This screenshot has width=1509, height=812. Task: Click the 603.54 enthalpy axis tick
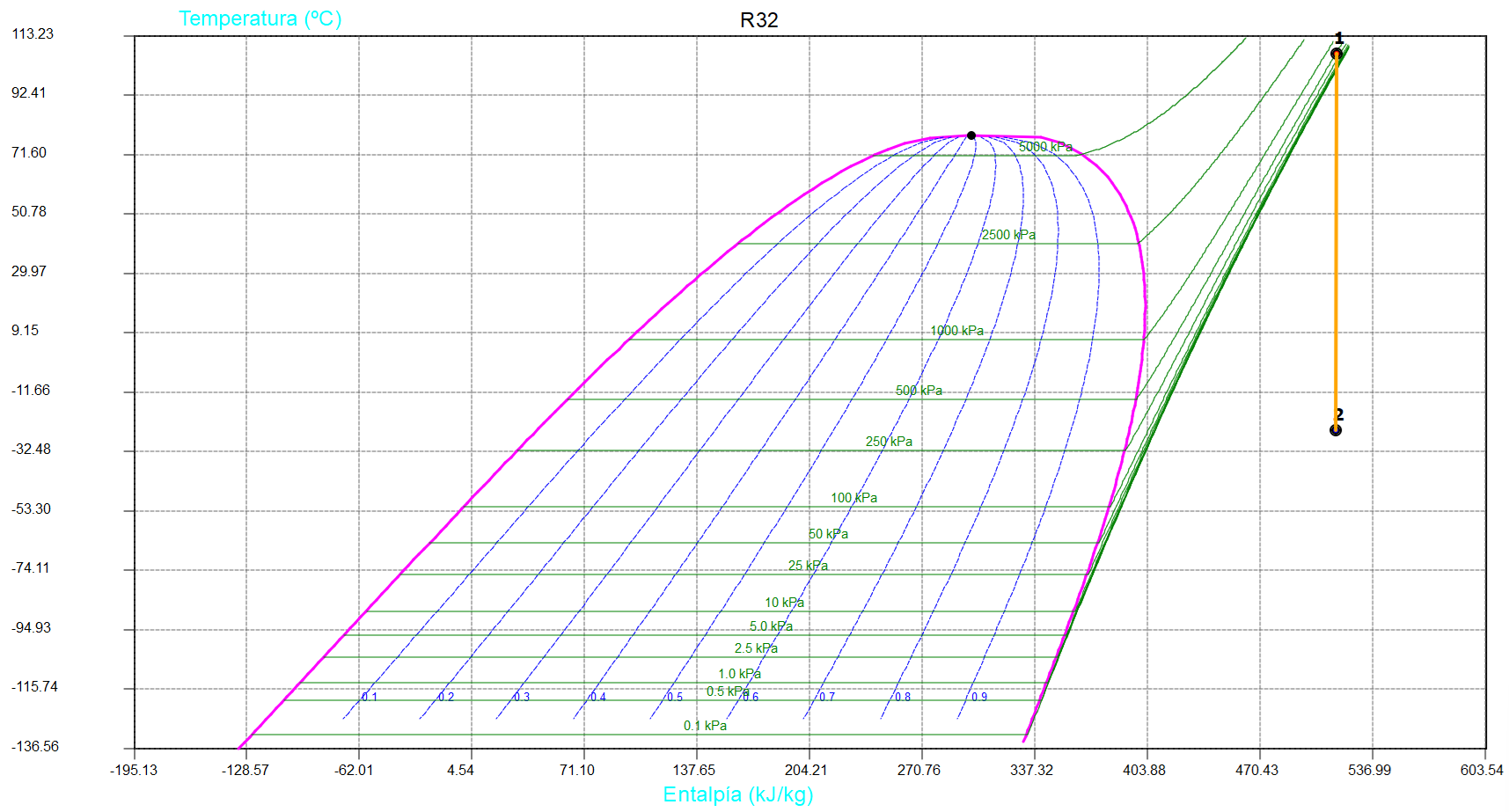click(x=1482, y=770)
